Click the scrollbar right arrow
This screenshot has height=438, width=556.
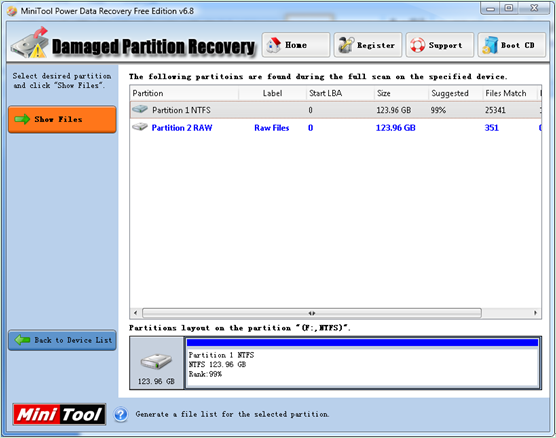535,313
